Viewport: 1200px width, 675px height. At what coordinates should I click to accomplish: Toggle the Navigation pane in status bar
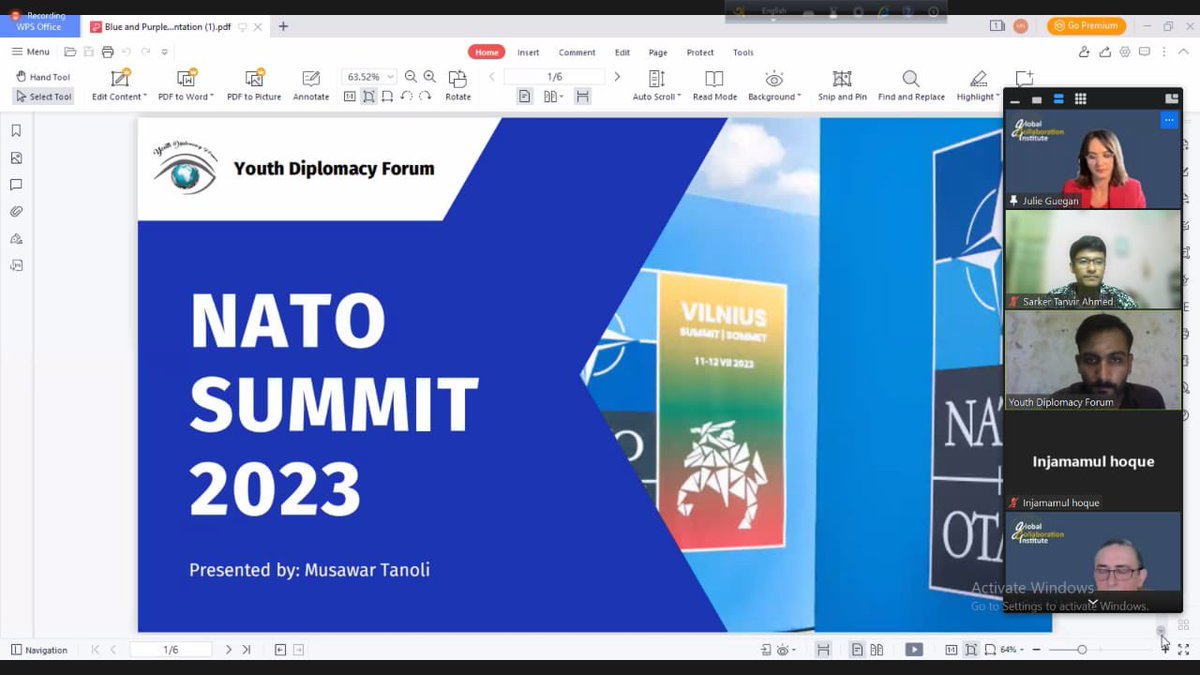(39, 649)
